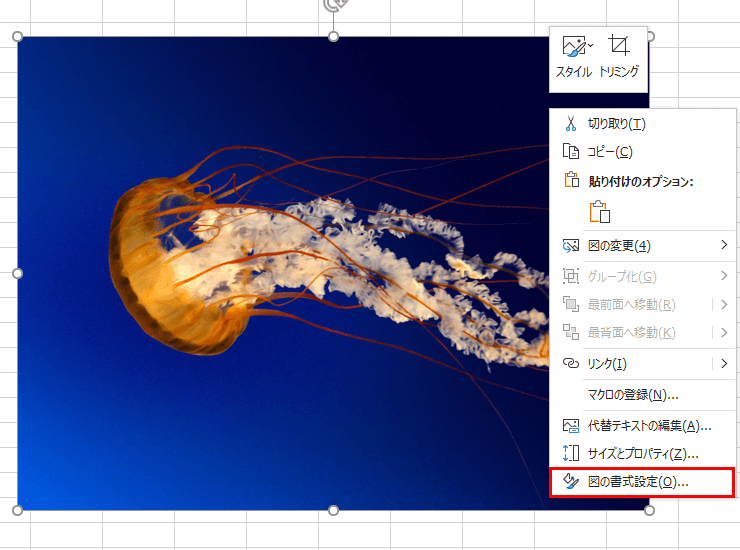Choose コピー(C) from the context menu
This screenshot has height=550, width=740.
[643, 152]
